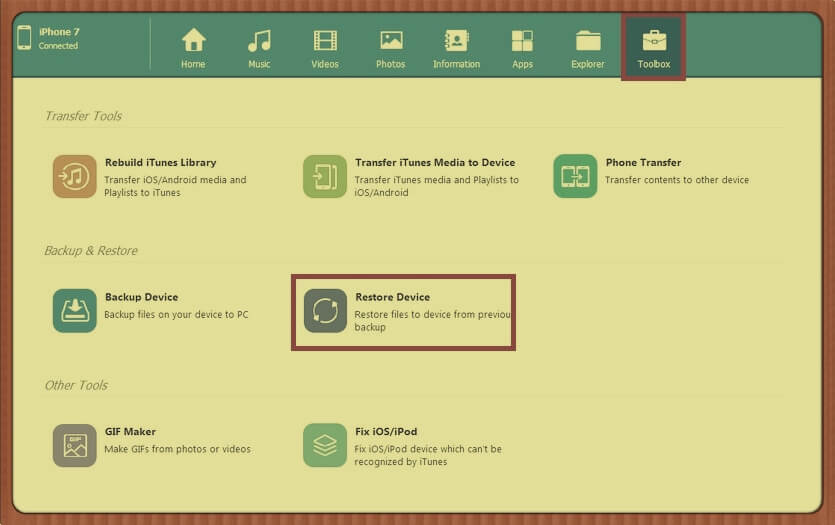Click 'Backup files on your device to PC'
The width and height of the screenshot is (835, 525).
point(176,315)
